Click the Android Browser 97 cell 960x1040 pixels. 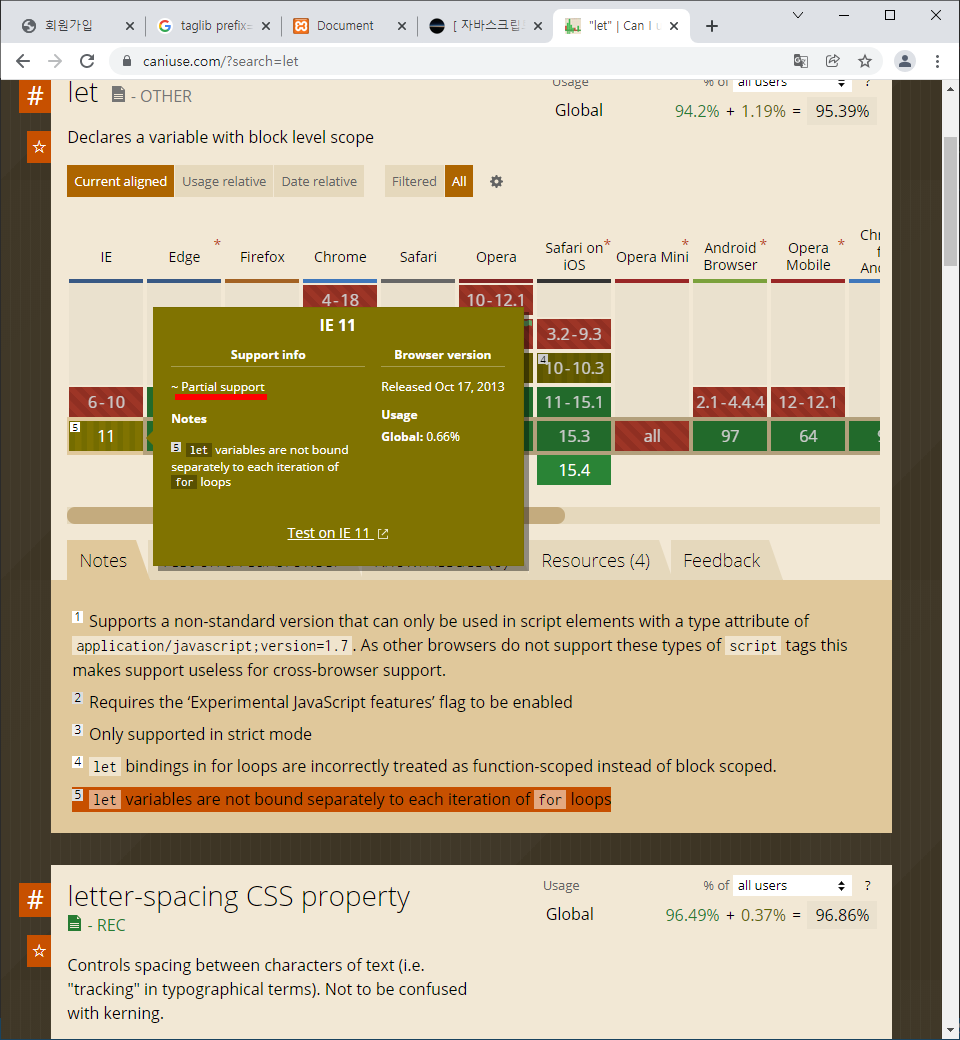730,436
